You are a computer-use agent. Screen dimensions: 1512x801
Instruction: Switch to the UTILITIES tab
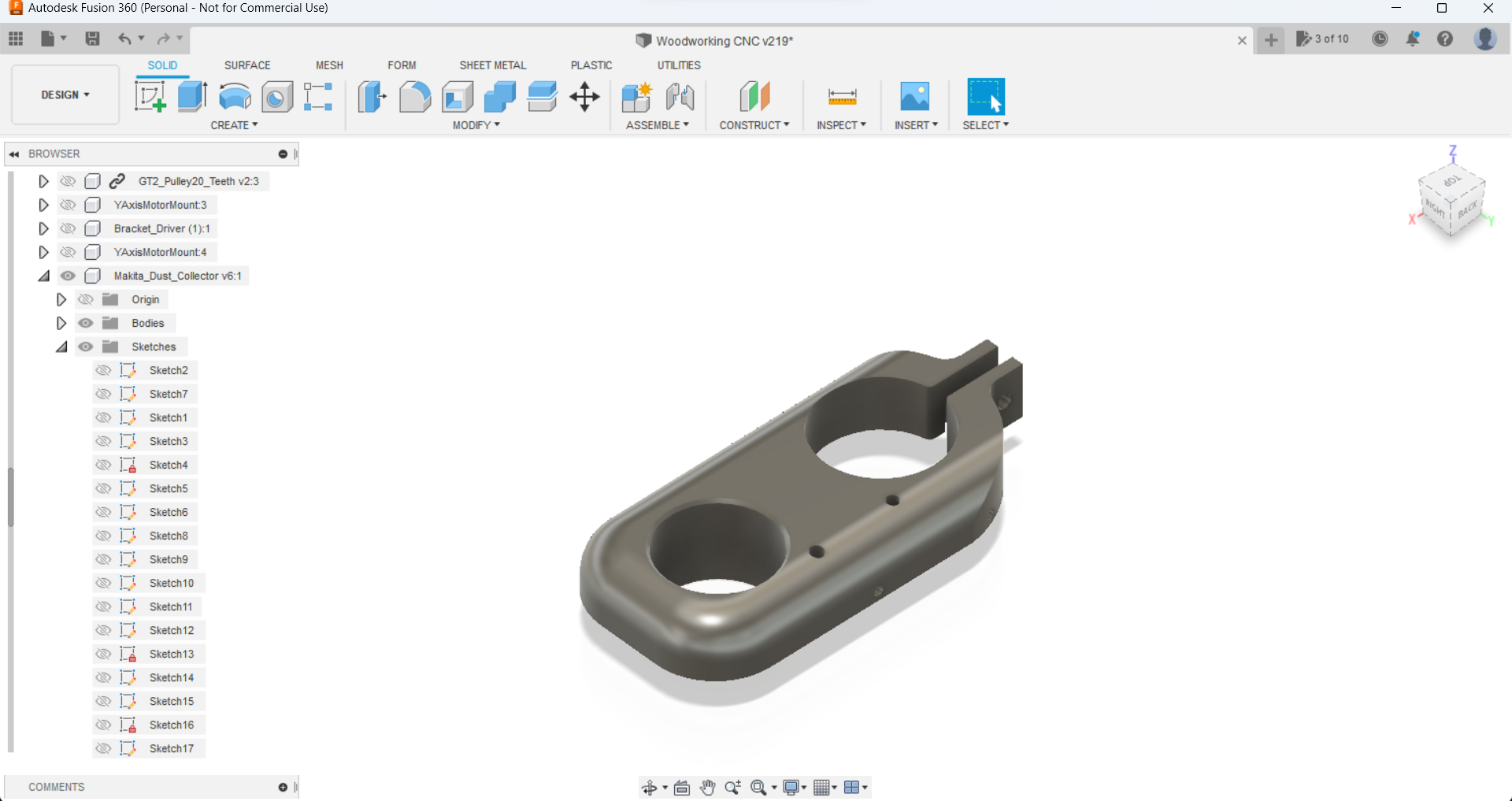(x=679, y=65)
